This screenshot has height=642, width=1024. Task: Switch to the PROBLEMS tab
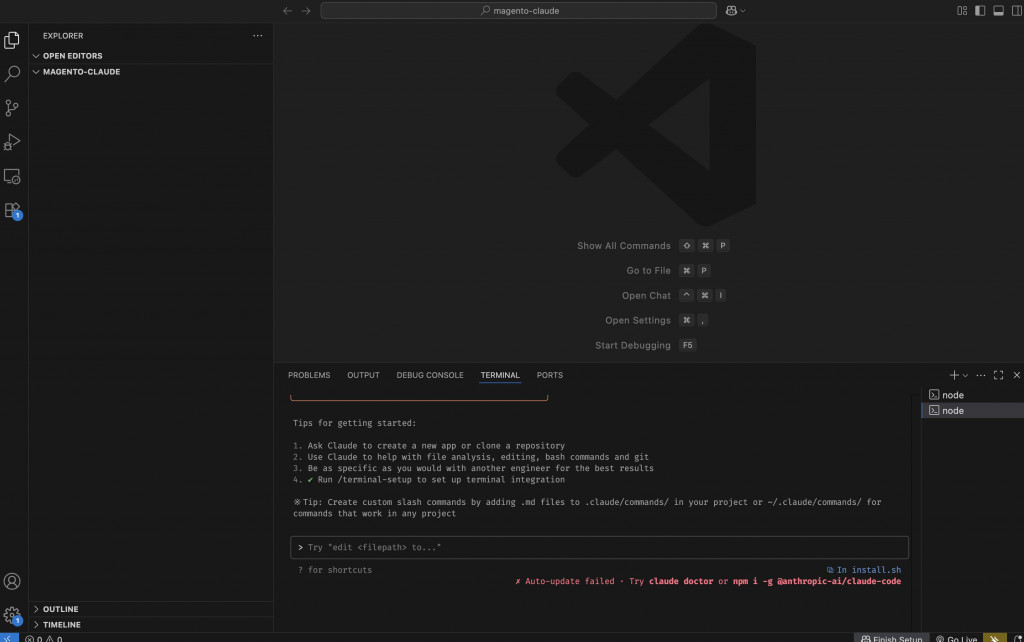tap(309, 375)
